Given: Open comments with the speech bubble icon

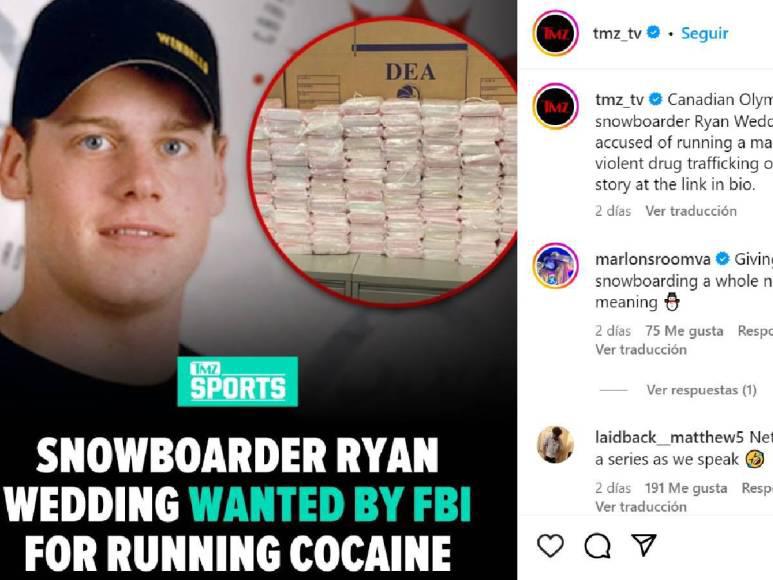Looking at the screenshot, I should coord(597,546).
